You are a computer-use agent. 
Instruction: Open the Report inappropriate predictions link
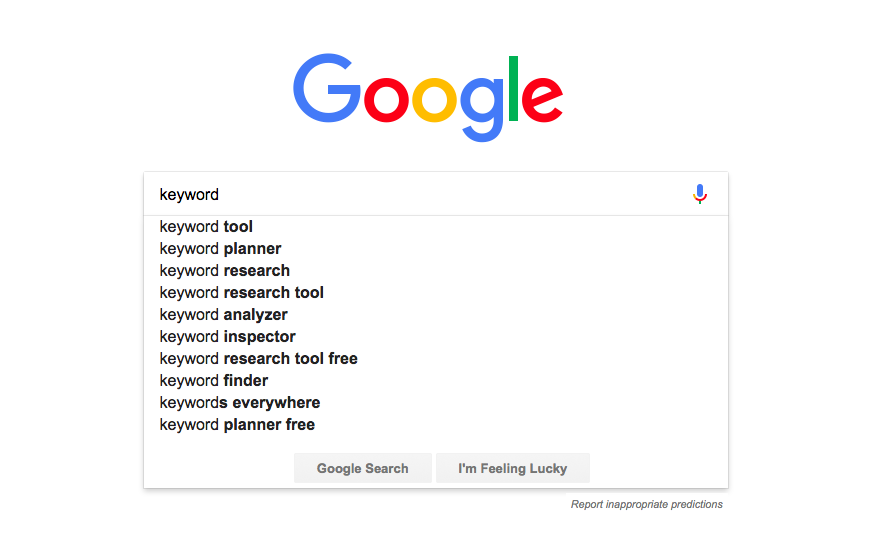click(646, 504)
